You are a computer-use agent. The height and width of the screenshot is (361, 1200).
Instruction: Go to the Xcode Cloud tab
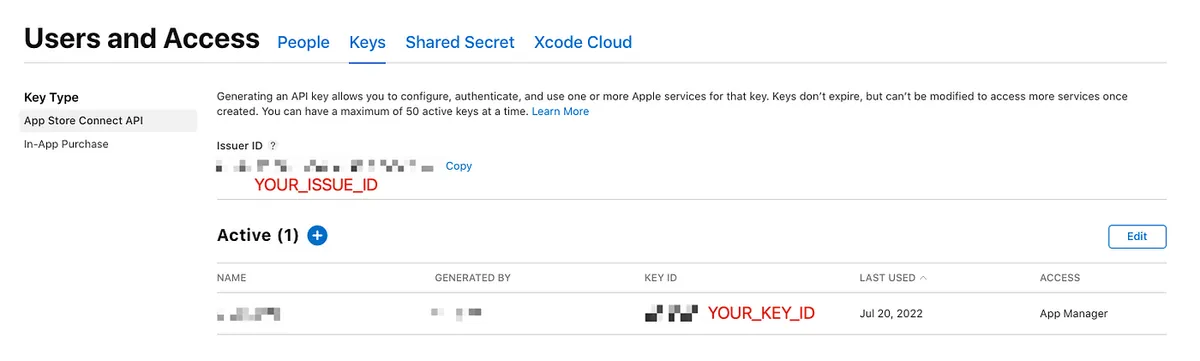[x=583, y=42]
